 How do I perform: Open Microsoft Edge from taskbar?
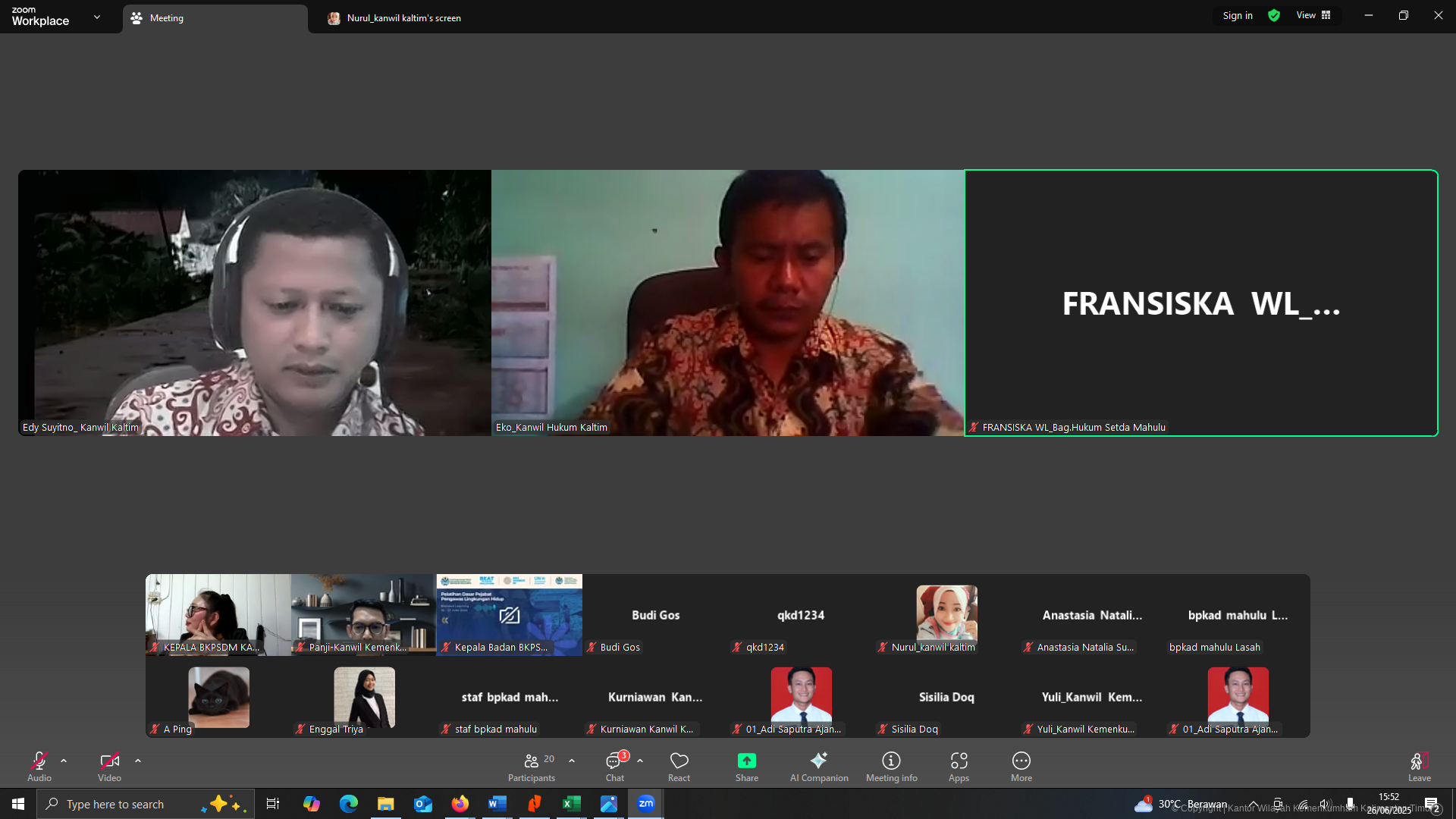click(x=348, y=804)
